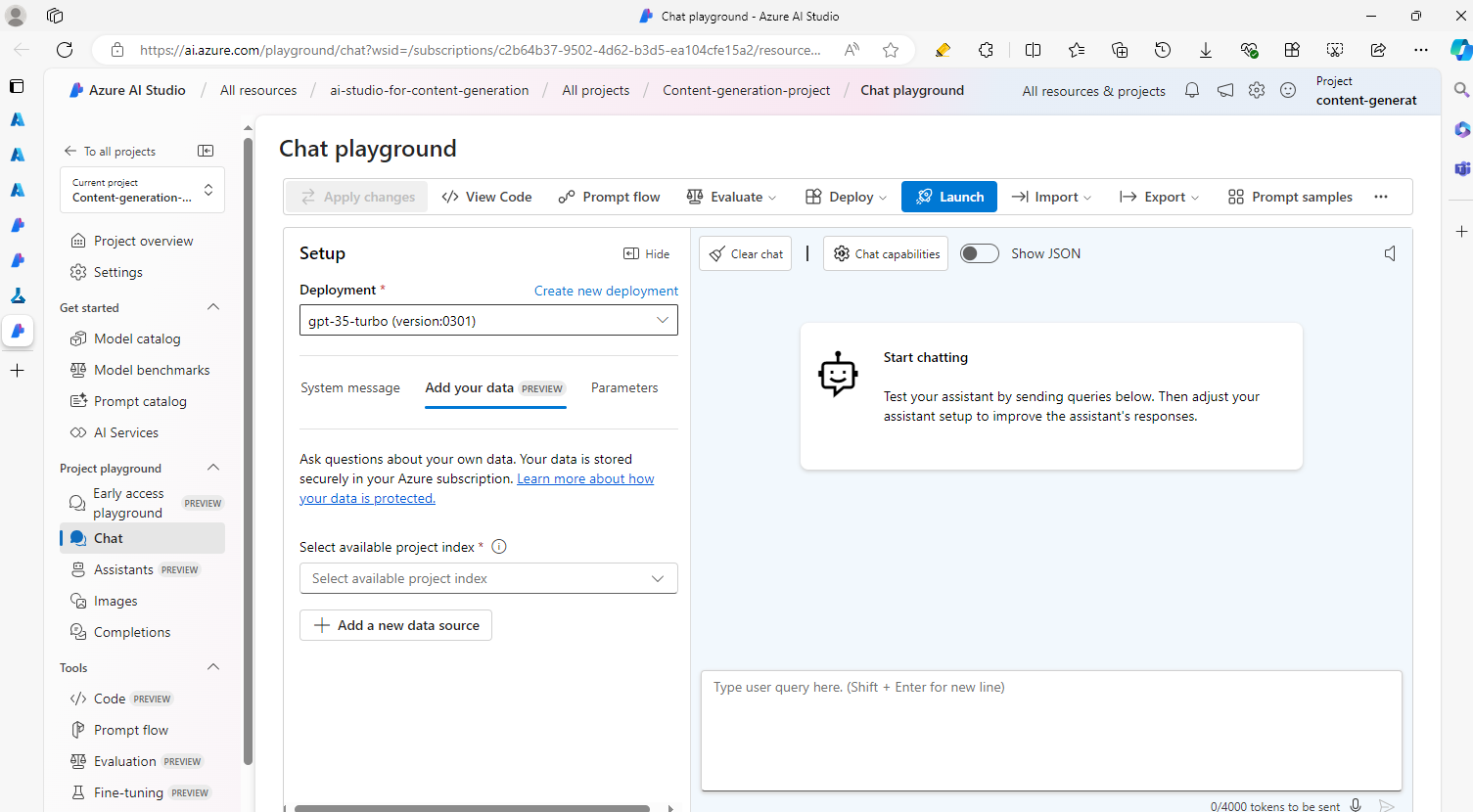Screen dimensions: 1473x812
Task: Click the horizontal scrollbar under Setup
Action: pos(472,808)
